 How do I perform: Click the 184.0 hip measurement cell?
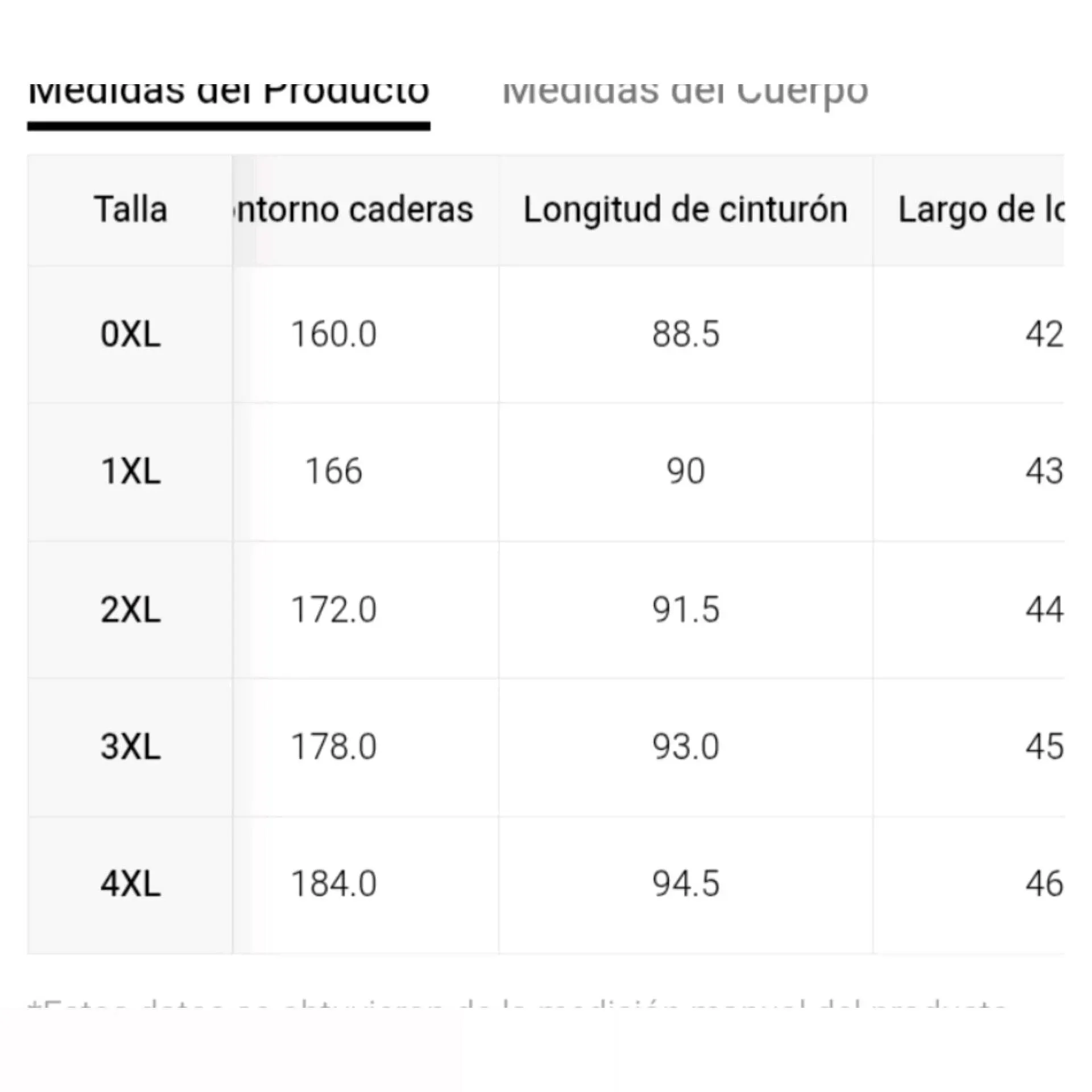point(333,884)
